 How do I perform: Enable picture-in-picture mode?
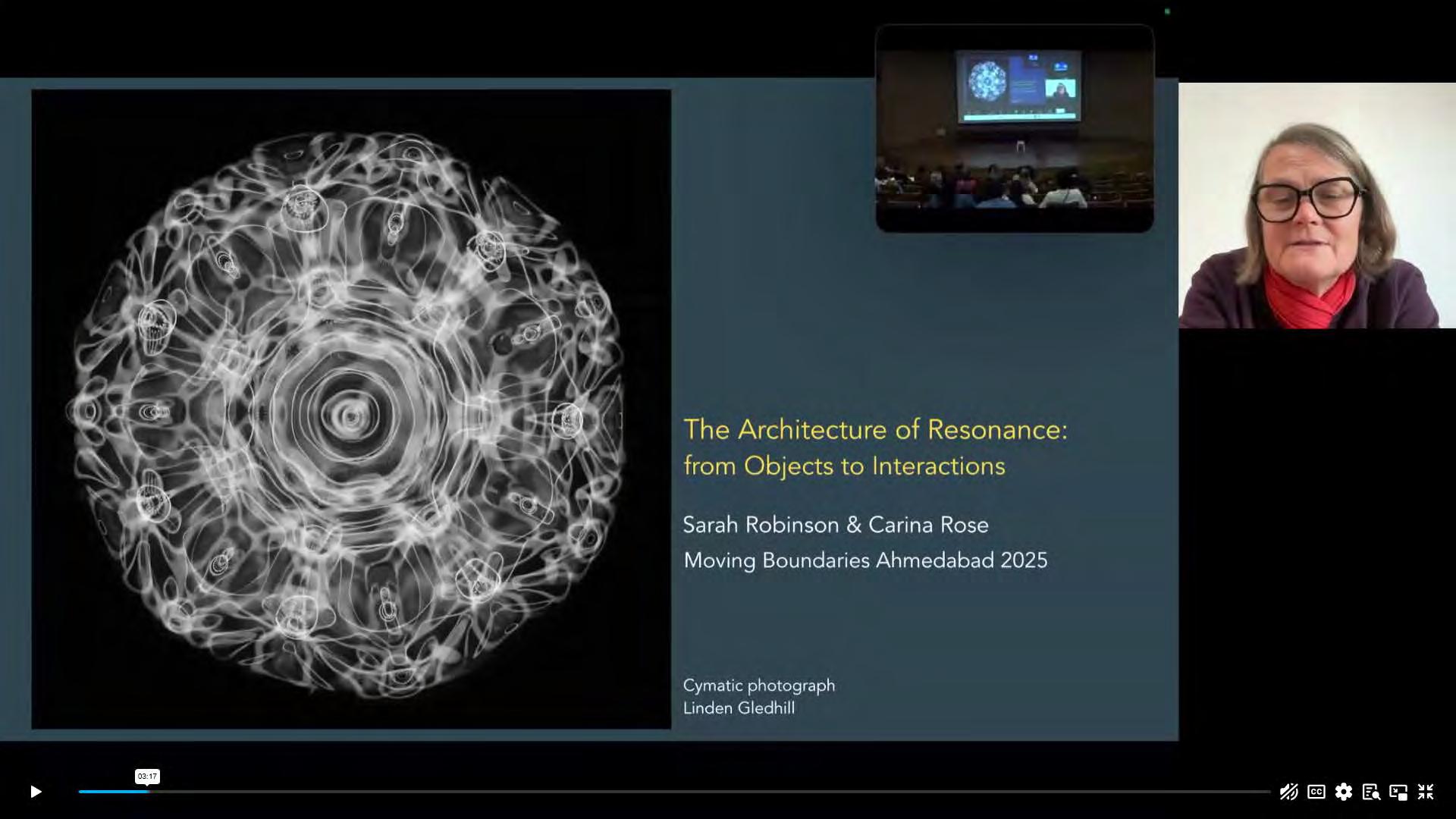pos(1398,792)
